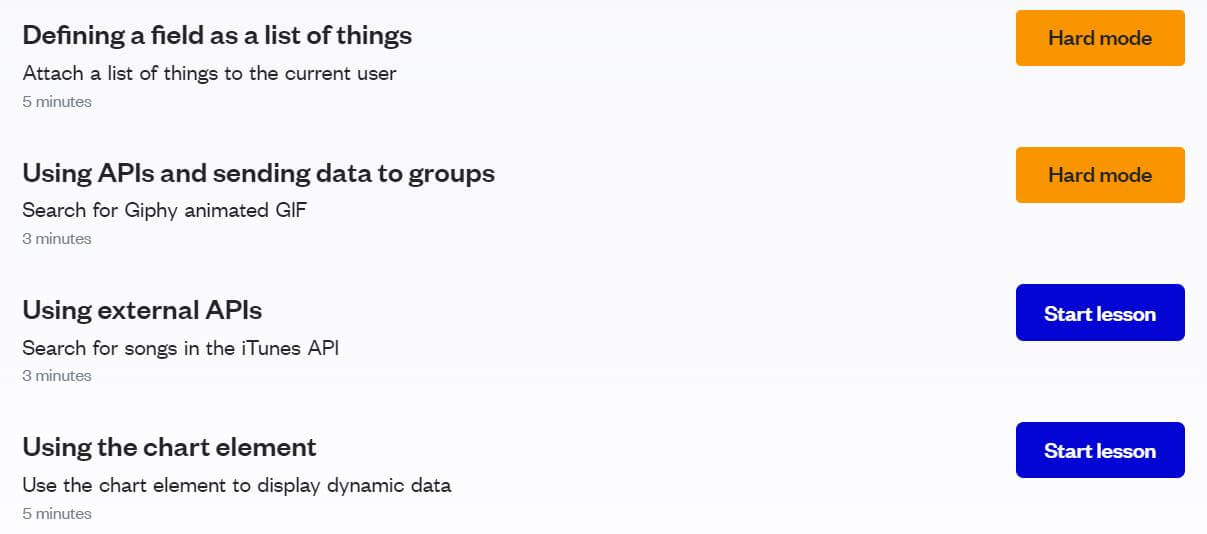Start lesson on using the chart element
The width and height of the screenshot is (1207, 534).
pos(1100,450)
